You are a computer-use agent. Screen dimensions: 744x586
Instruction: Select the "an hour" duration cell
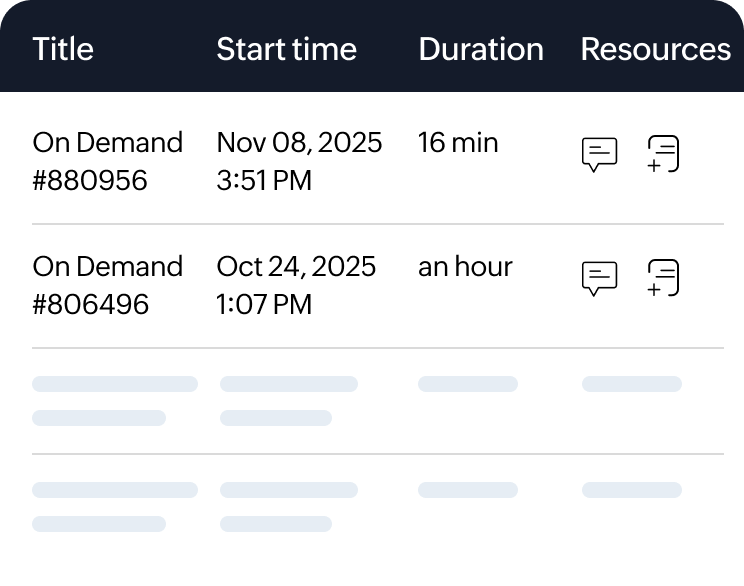465,267
